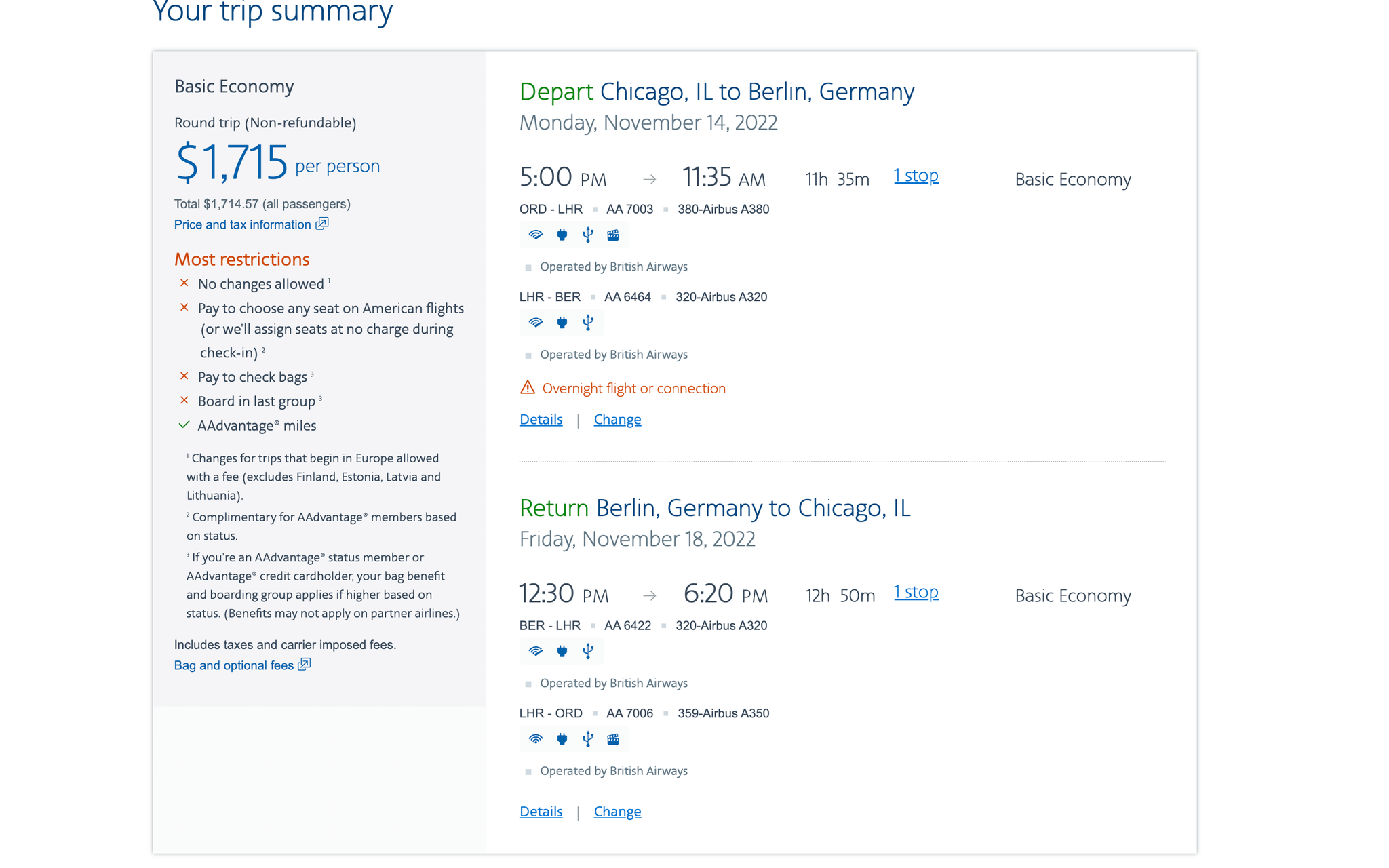This screenshot has height=868, width=1389.
Task: Click the overnight flight warning triangle icon
Action: click(x=528, y=387)
